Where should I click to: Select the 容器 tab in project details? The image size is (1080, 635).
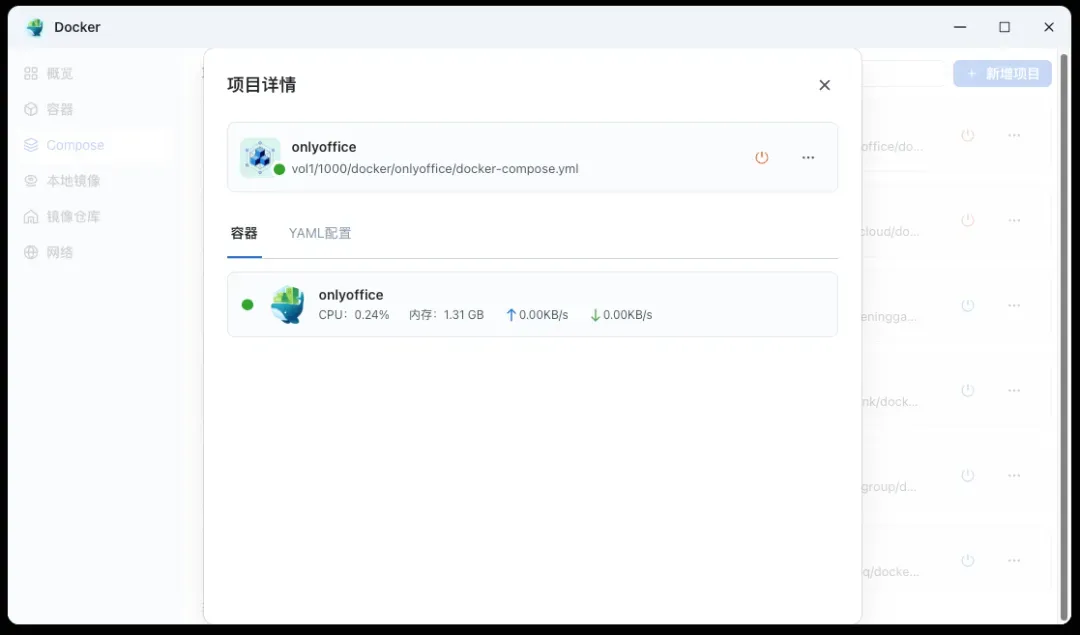(245, 232)
